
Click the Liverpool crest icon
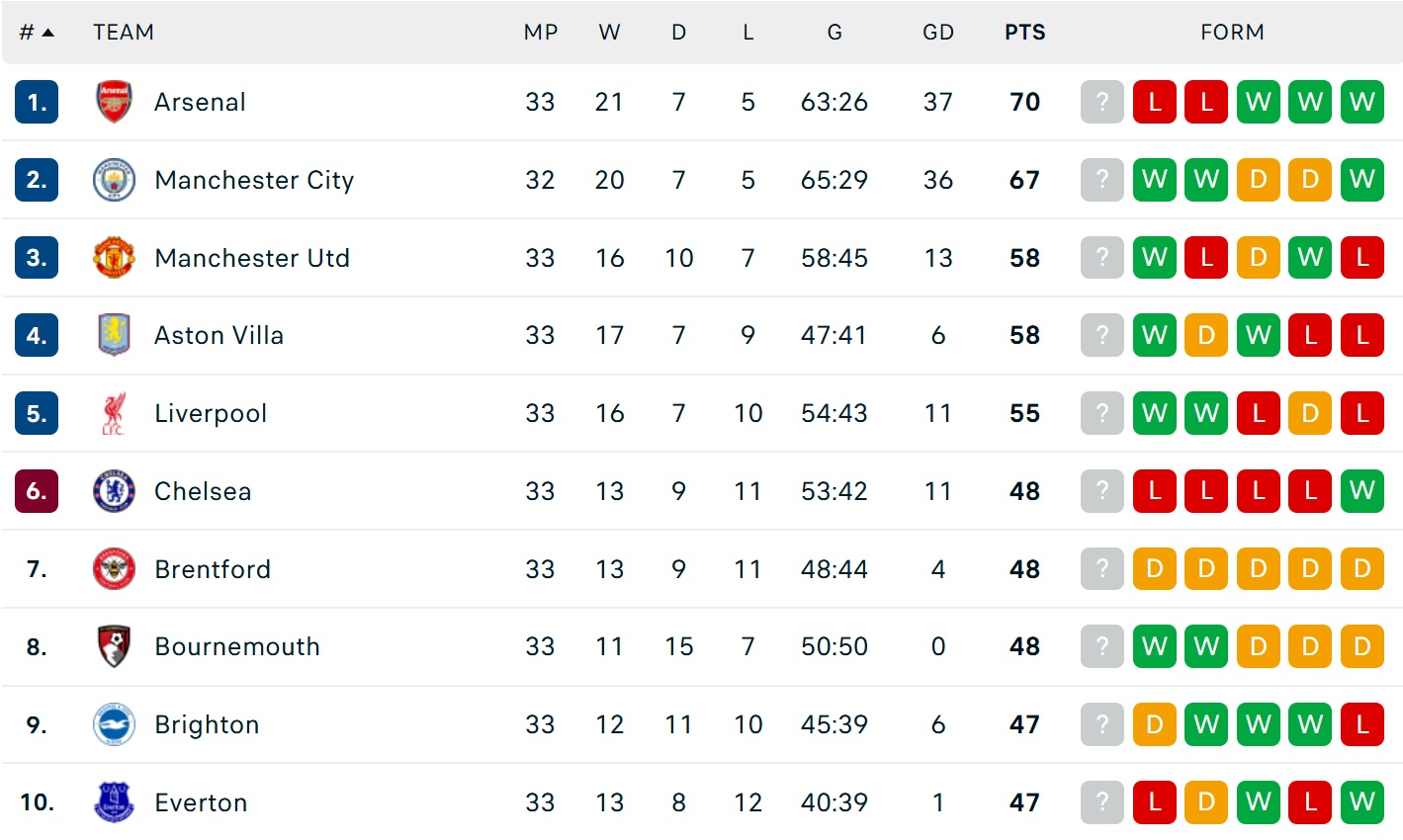coord(114,413)
